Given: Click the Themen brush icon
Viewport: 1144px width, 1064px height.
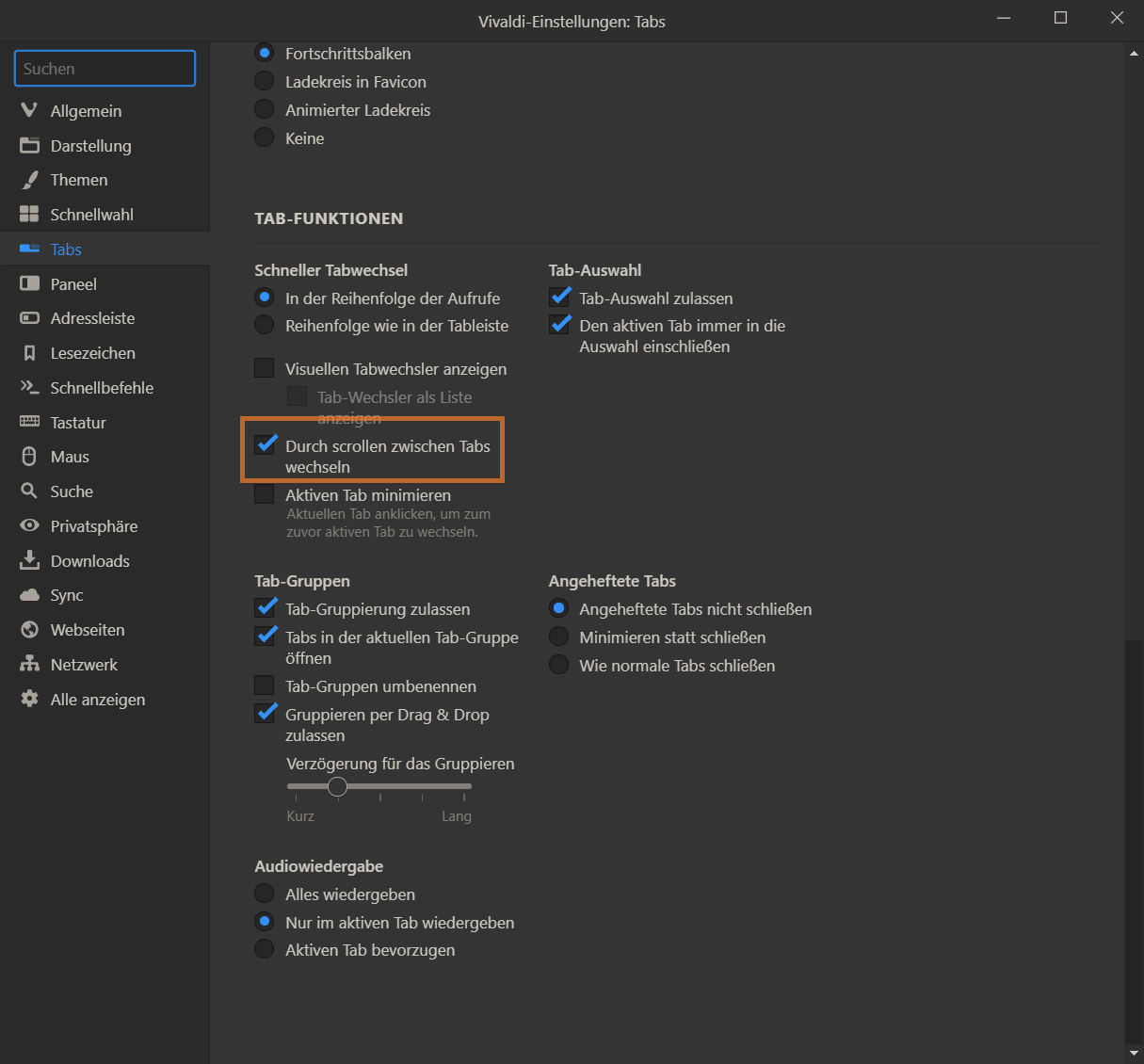Looking at the screenshot, I should pyautogui.click(x=29, y=180).
